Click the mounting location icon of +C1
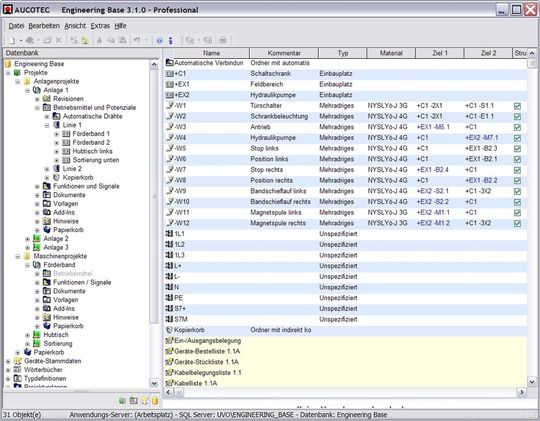Image resolution: width=540 pixels, height=421 pixels. (169, 74)
